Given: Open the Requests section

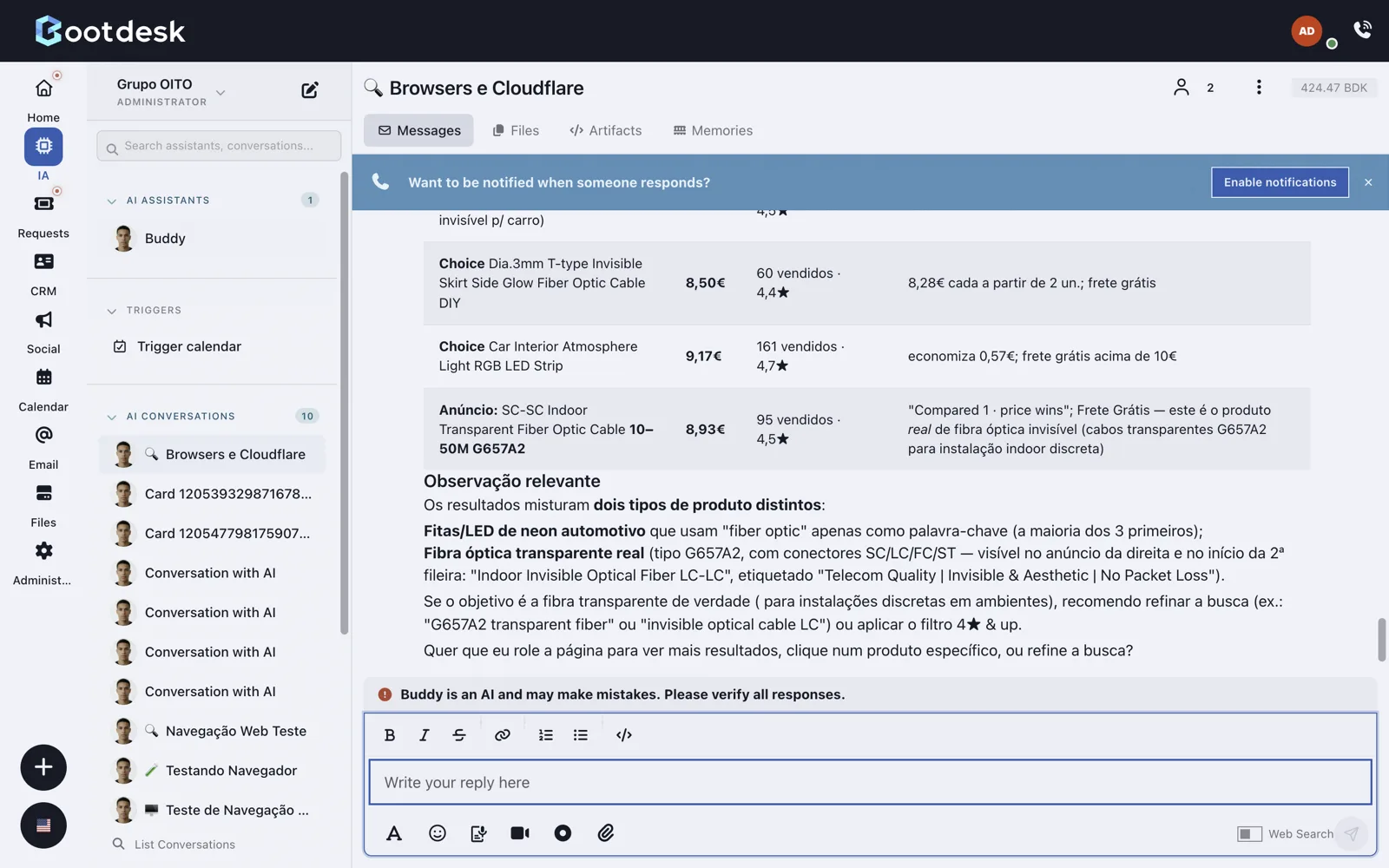Looking at the screenshot, I should pyautogui.click(x=43, y=214).
